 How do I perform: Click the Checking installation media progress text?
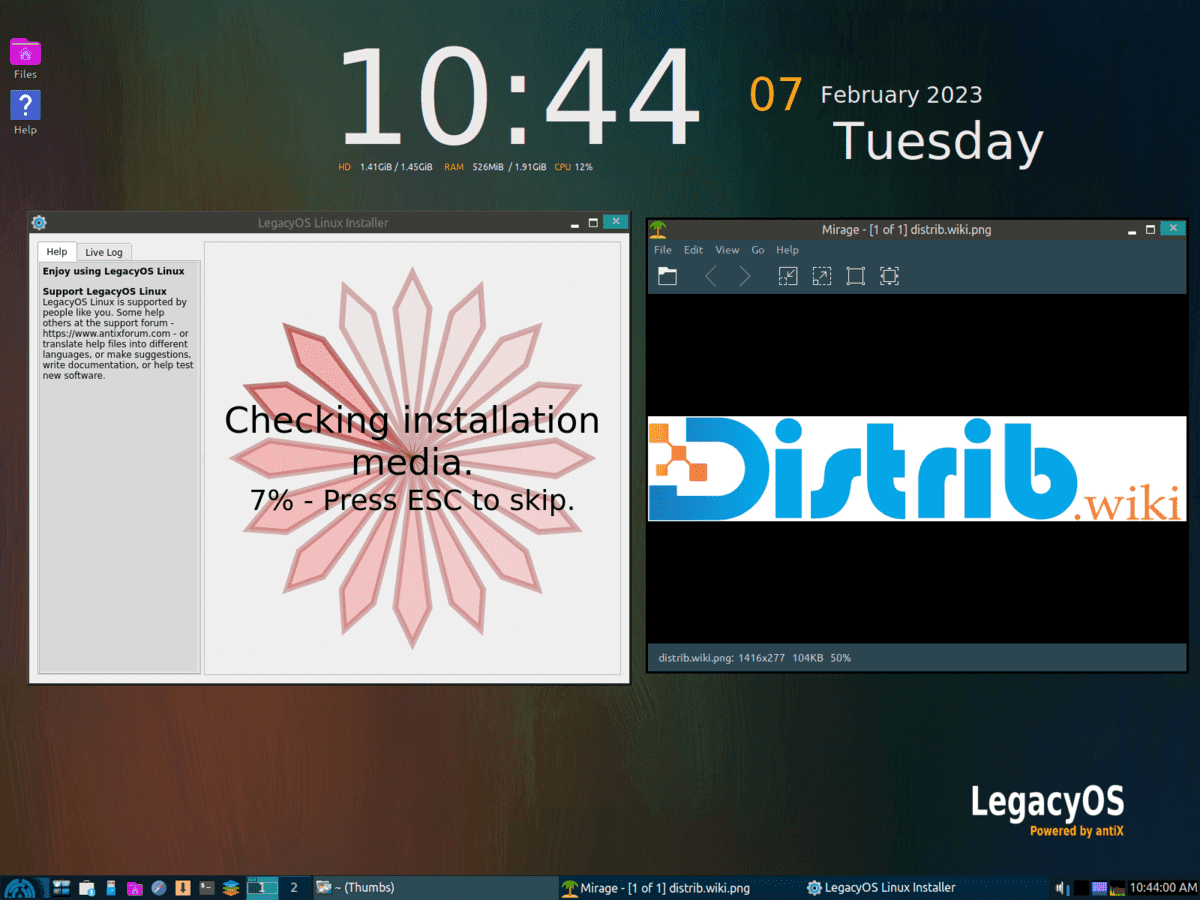(412, 458)
